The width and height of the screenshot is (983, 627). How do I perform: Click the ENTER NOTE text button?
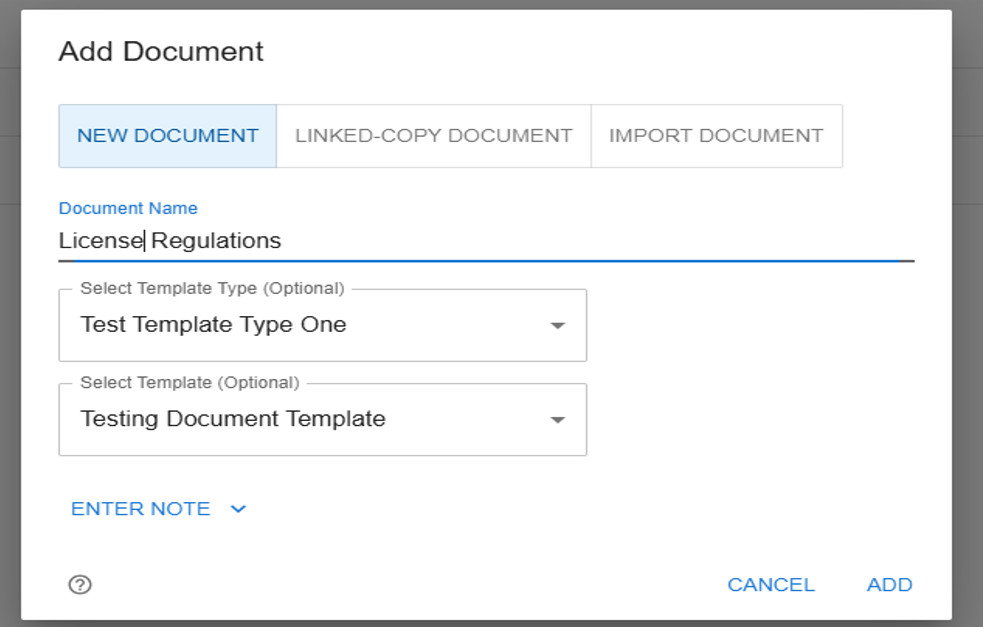point(141,509)
